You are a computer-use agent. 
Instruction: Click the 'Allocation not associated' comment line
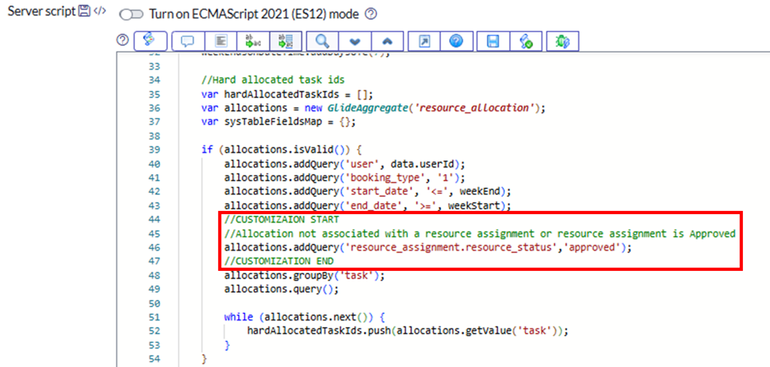click(x=480, y=233)
